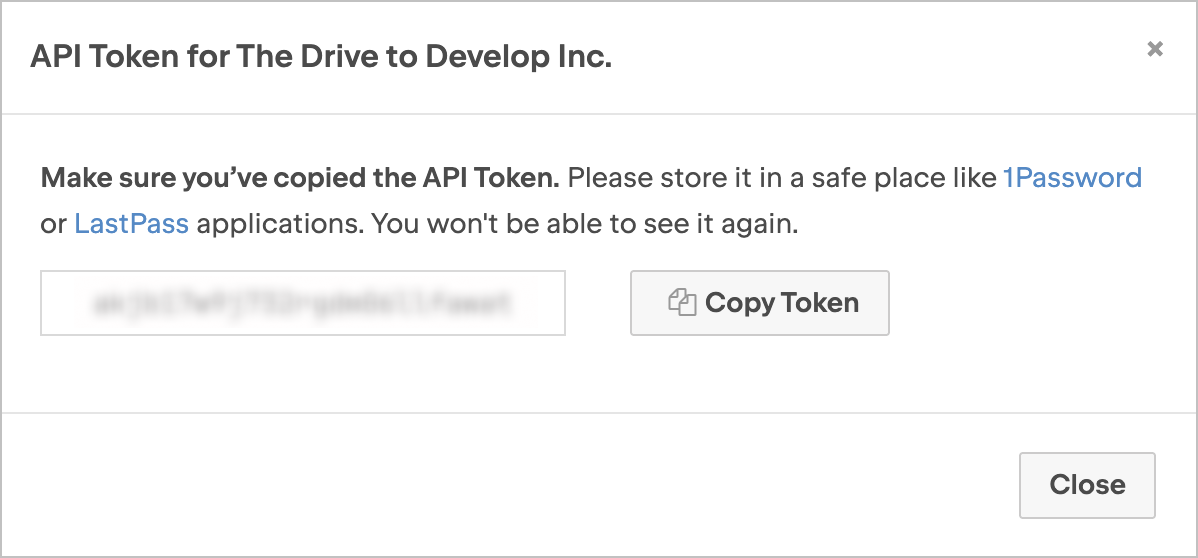This screenshot has width=1198, height=558.
Task: Click the bold 'Make sure you've copied the API Token' text
Action: [x=299, y=178]
